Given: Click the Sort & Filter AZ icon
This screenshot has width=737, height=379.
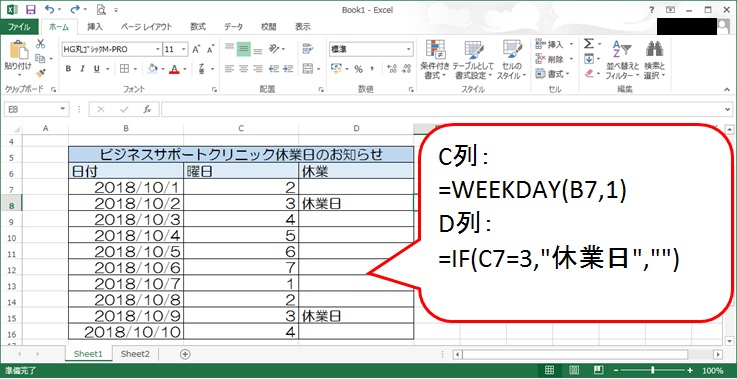Looking at the screenshot, I should click(621, 49).
